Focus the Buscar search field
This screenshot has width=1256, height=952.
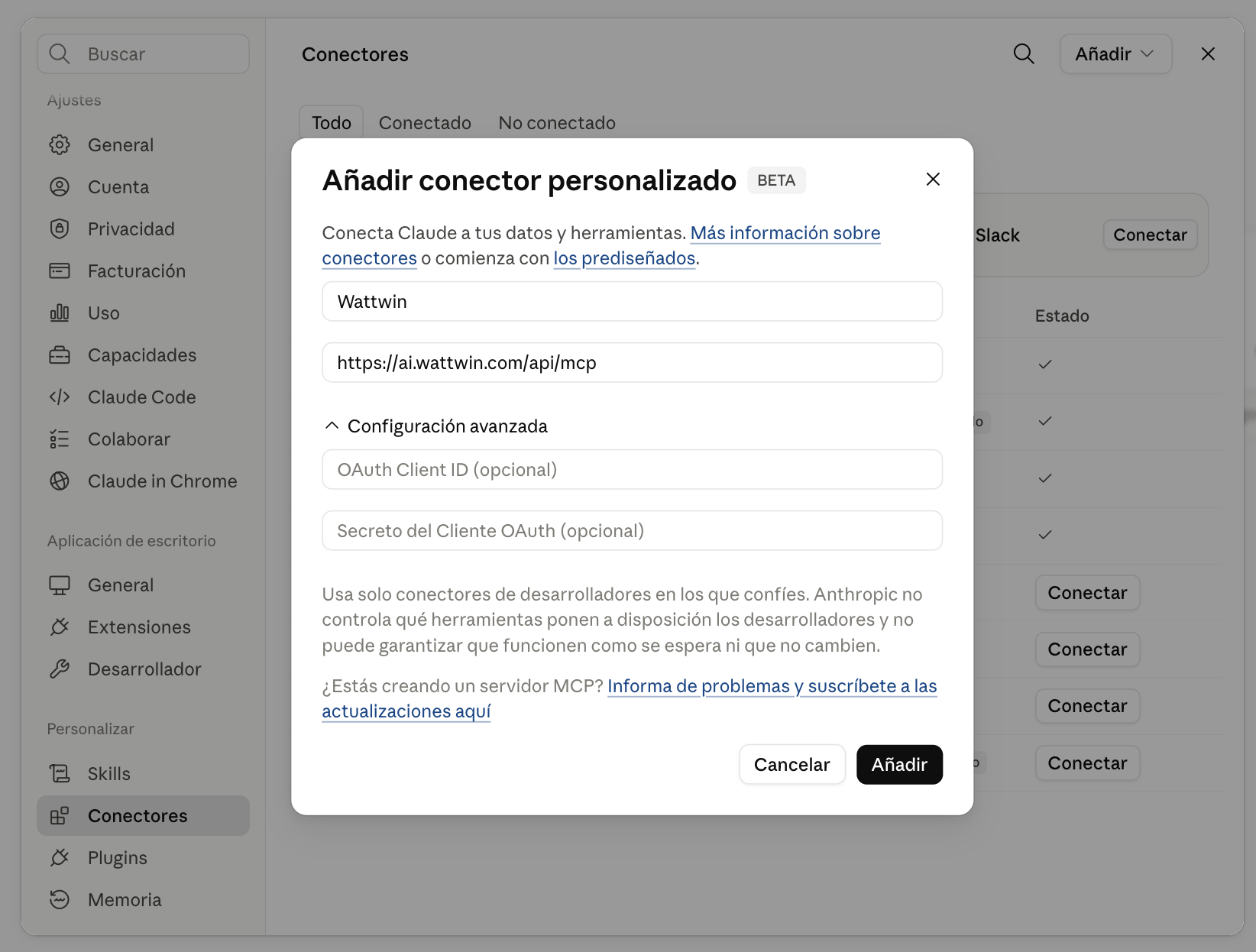(143, 54)
